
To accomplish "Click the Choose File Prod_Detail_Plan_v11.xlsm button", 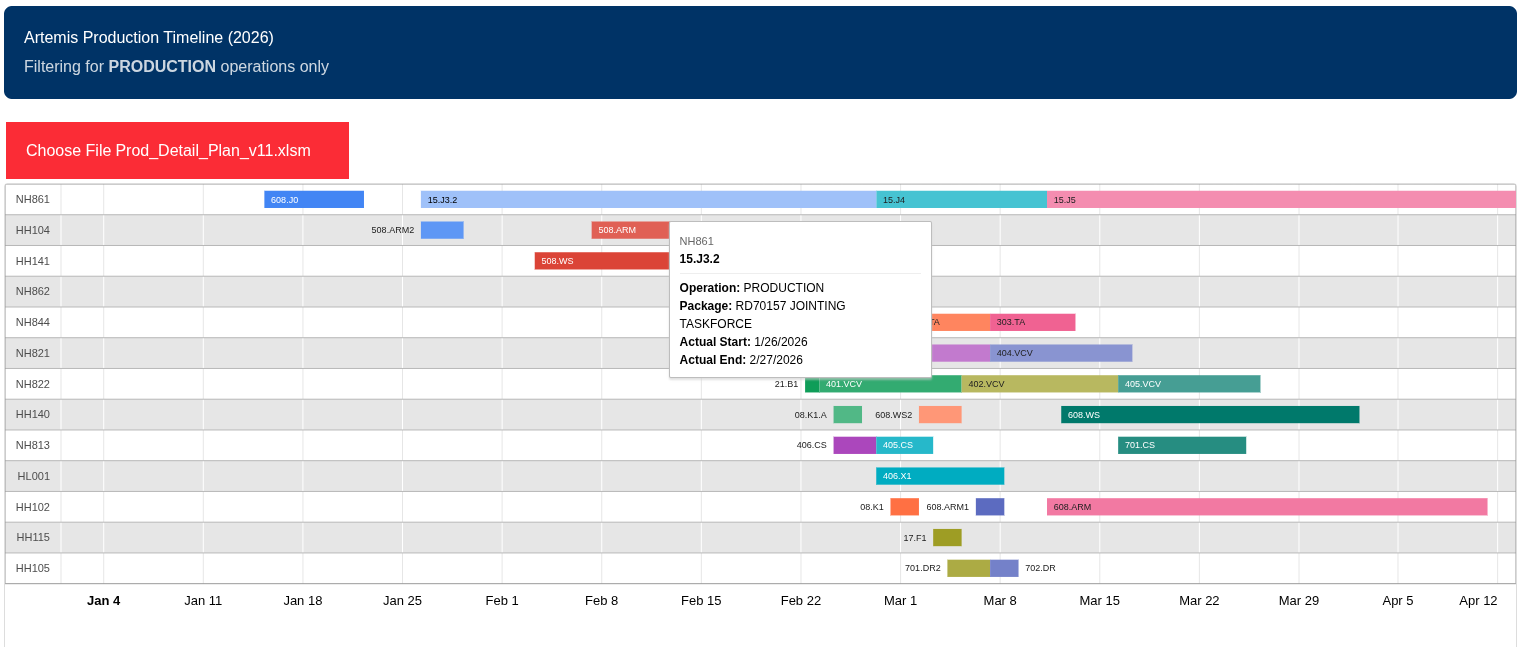I will click(177, 151).
